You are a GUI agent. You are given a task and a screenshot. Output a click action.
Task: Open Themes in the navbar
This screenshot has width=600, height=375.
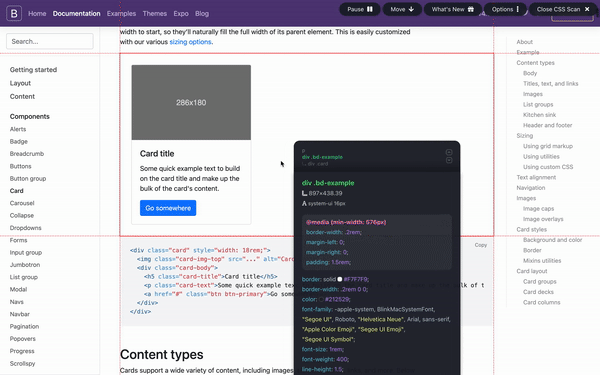coord(155,13)
